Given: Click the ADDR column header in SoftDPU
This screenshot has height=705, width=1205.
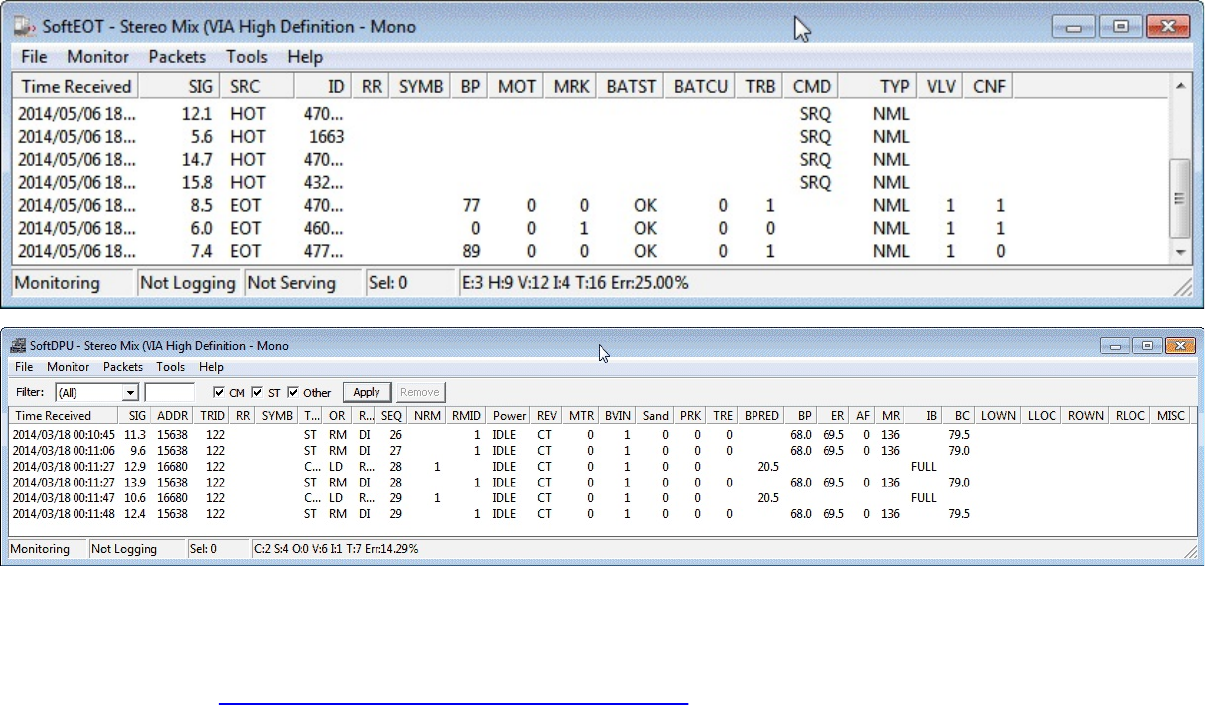Looking at the screenshot, I should point(172,415).
